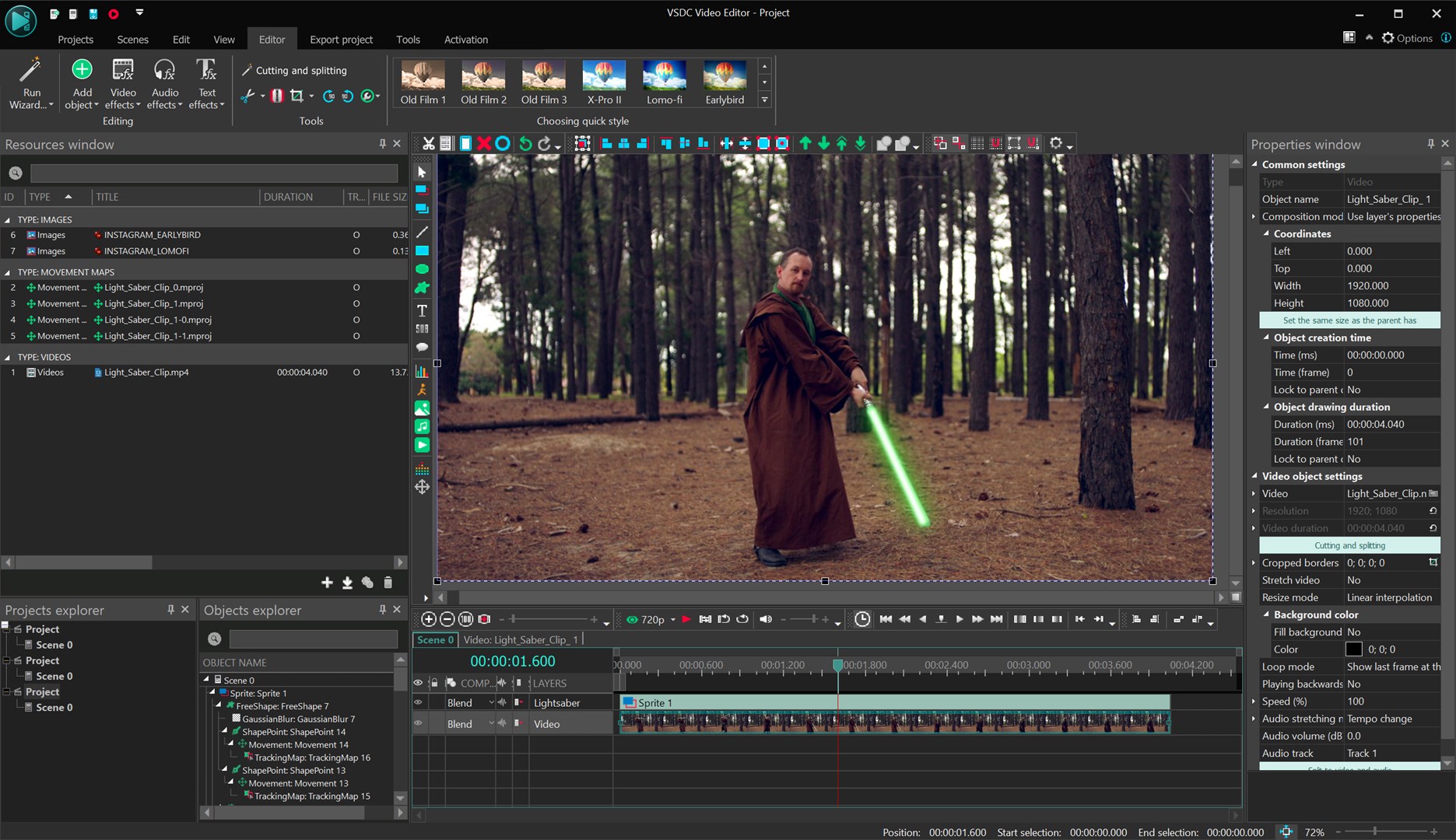The width and height of the screenshot is (1456, 840).
Task: Click the timeline Zoom in plus icon
Action: [428, 619]
